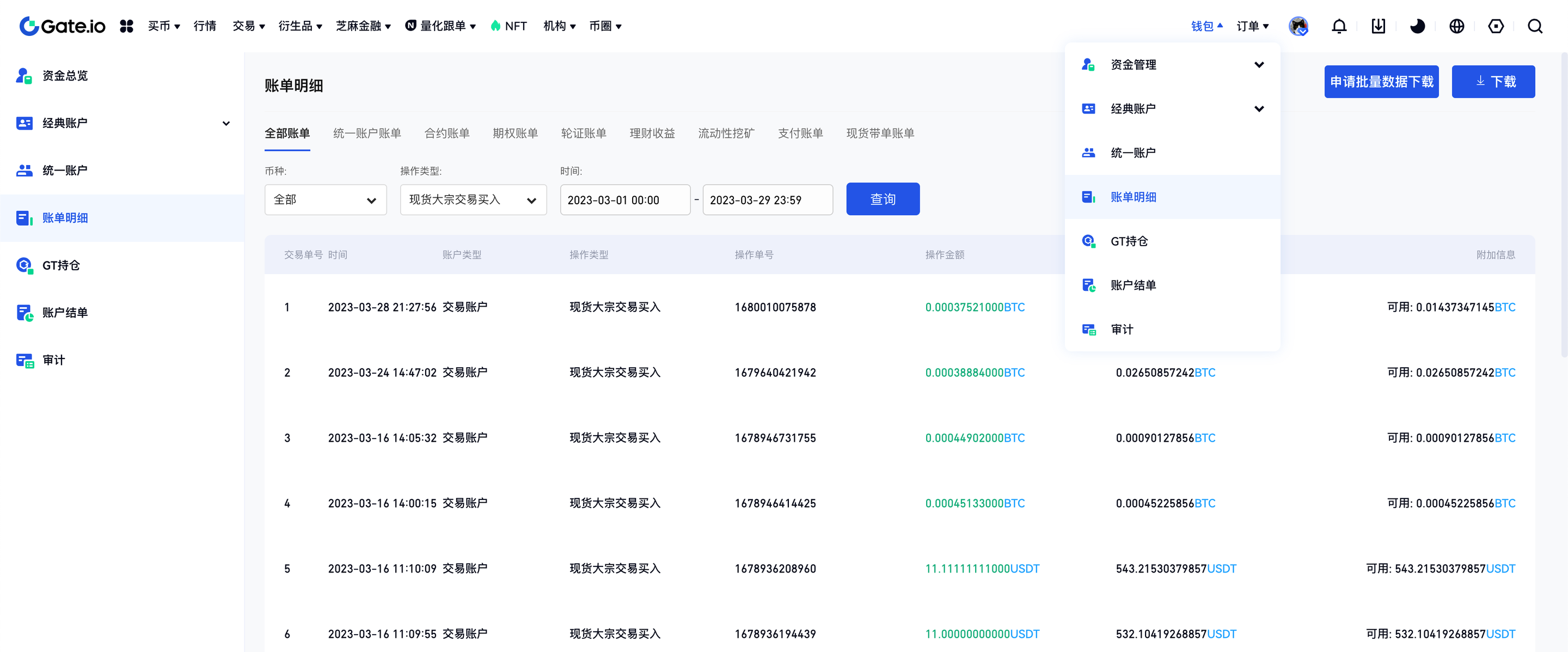The width and height of the screenshot is (1568, 652).
Task: Open the app download icon
Action: (1378, 26)
